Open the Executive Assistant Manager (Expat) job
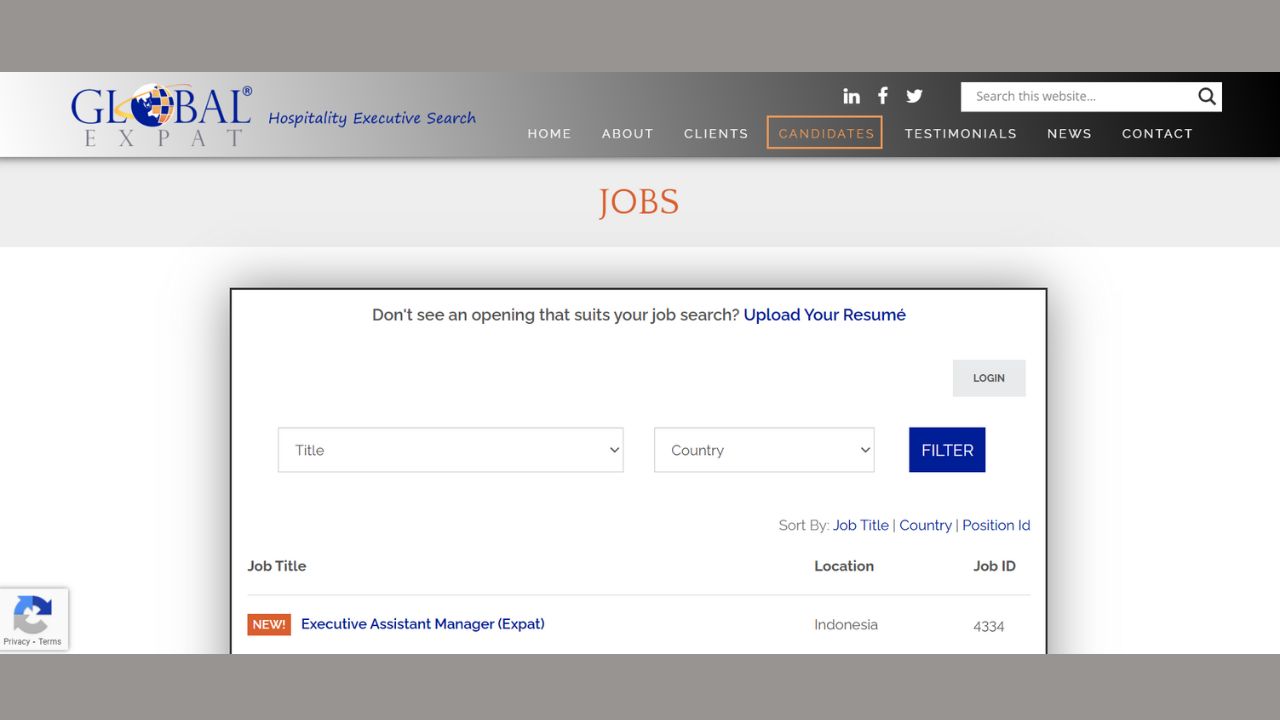 click(x=422, y=624)
